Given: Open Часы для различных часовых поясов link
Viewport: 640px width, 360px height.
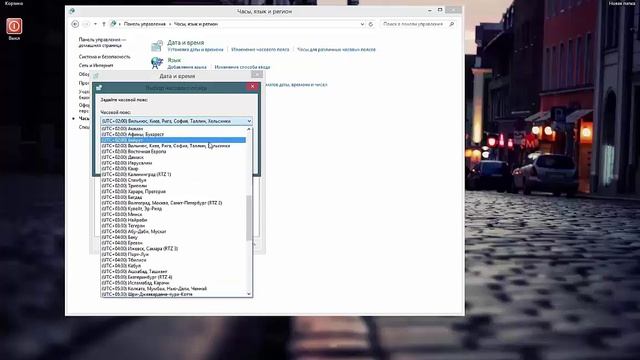Looking at the screenshot, I should pos(336,49).
